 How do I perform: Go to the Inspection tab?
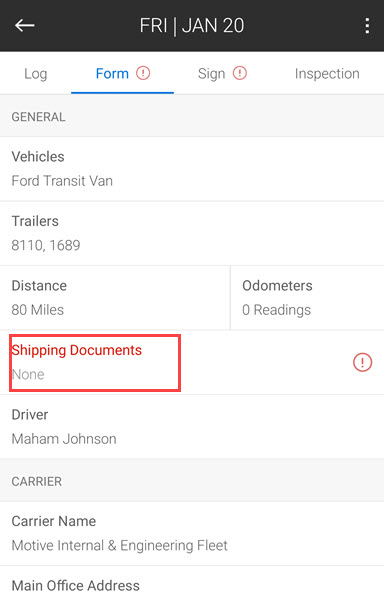coord(327,73)
